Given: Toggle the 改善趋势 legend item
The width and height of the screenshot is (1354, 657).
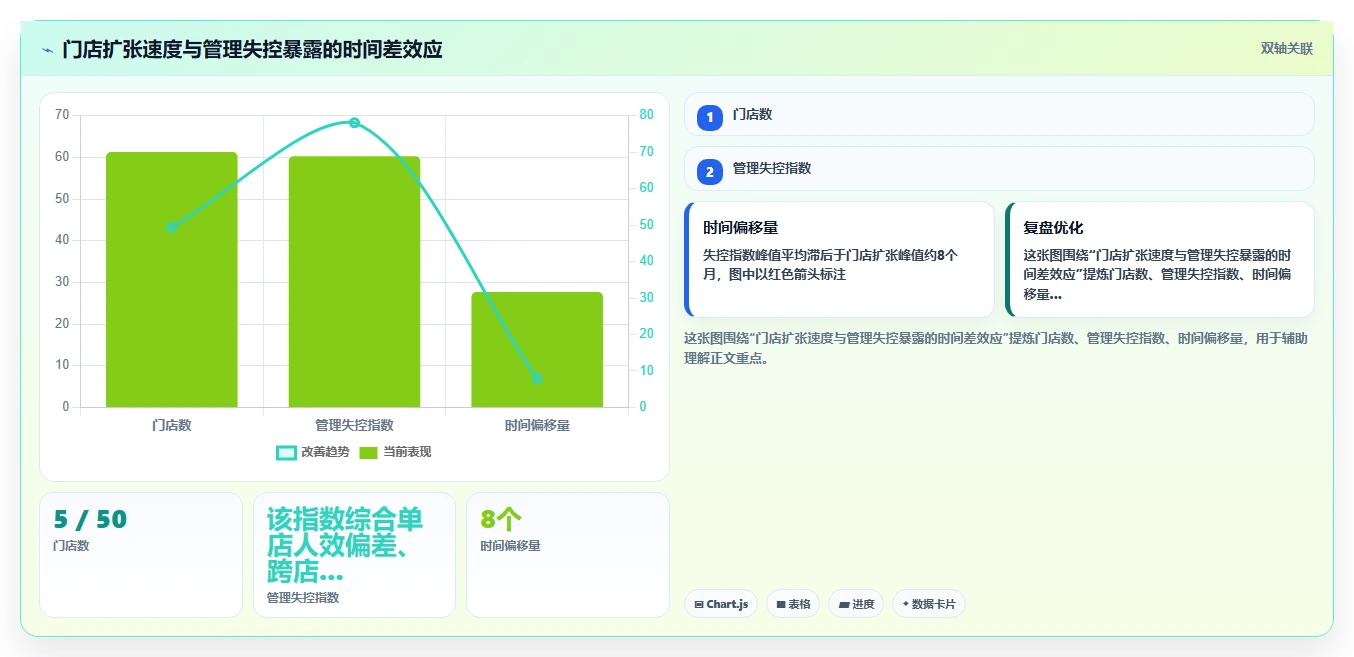Looking at the screenshot, I should [x=313, y=452].
